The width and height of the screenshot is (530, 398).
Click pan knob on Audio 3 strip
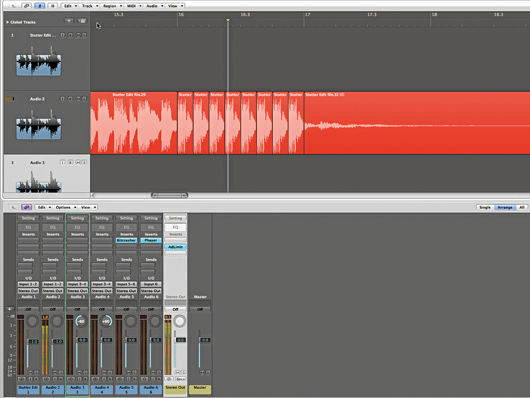pyautogui.click(x=81, y=321)
